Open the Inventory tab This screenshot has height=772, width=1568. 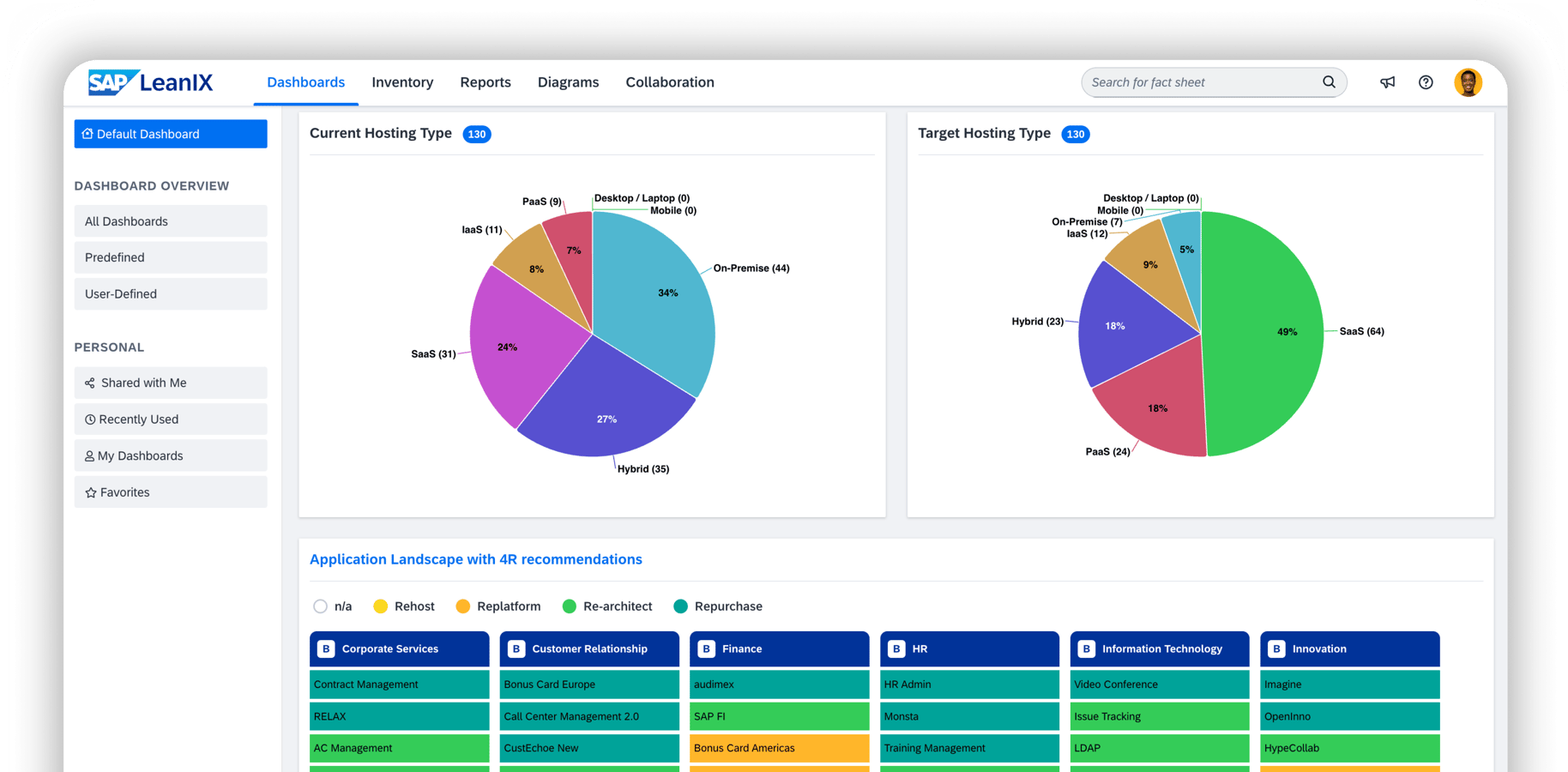click(402, 82)
